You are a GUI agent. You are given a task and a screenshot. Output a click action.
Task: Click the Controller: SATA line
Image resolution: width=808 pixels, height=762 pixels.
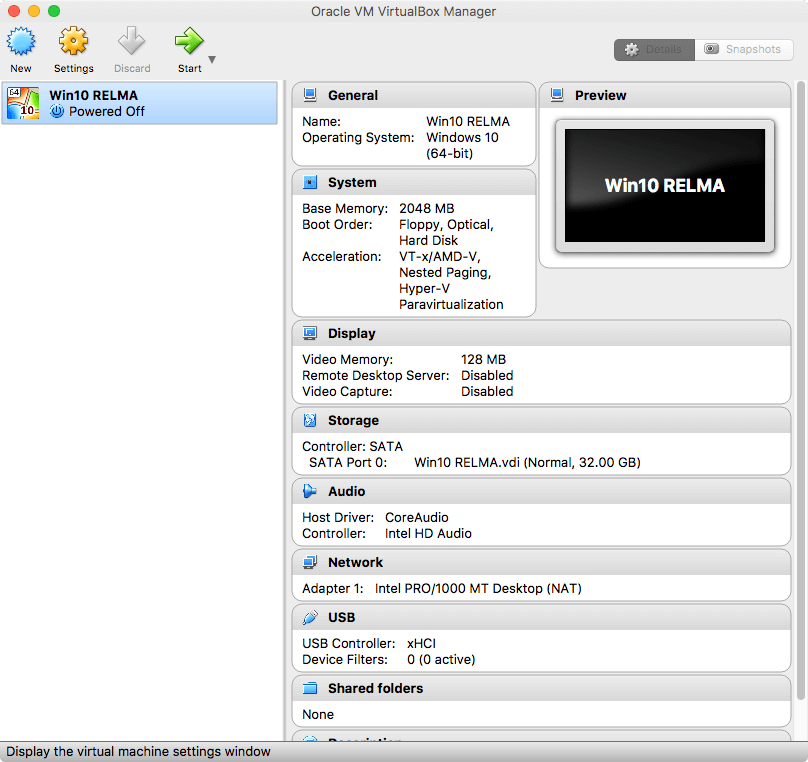(352, 446)
